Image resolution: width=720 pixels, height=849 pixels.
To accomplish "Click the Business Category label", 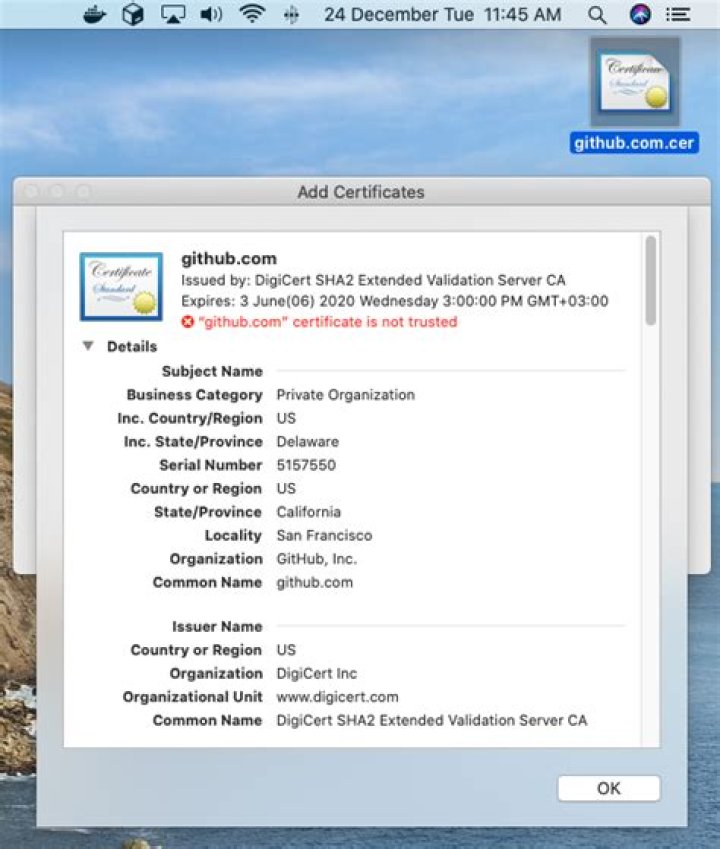I will (x=194, y=395).
